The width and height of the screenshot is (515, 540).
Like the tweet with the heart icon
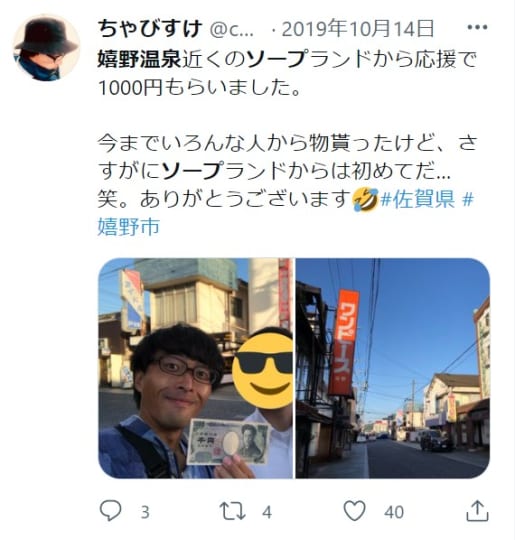click(355, 511)
